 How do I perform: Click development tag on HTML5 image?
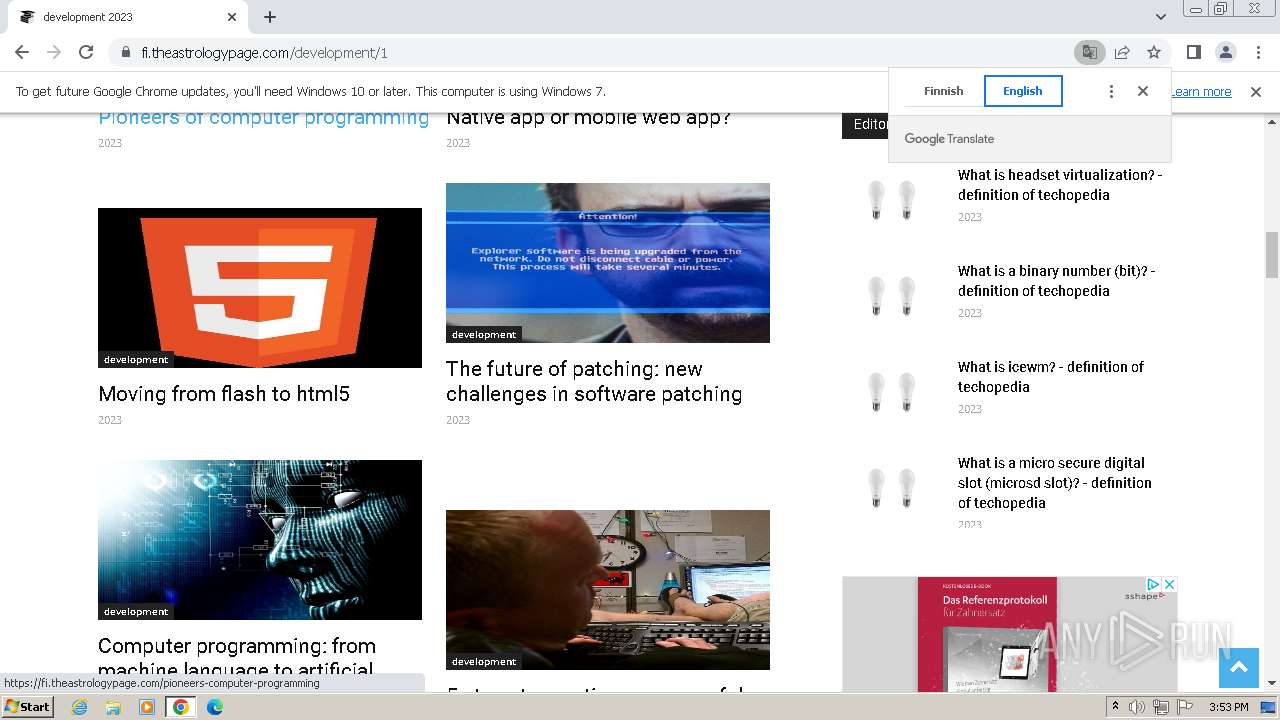[x=136, y=360]
